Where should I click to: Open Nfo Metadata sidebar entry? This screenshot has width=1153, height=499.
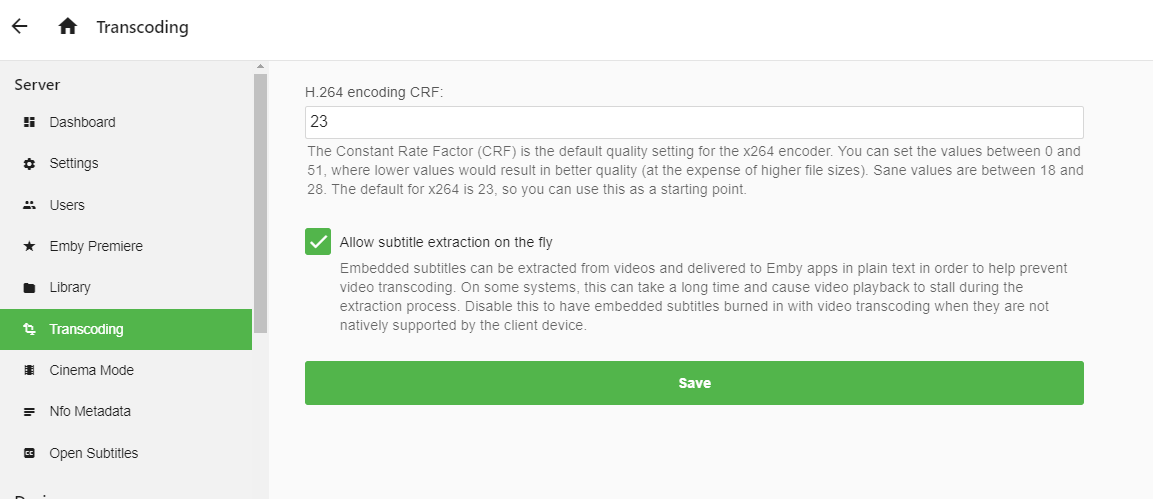(x=90, y=411)
